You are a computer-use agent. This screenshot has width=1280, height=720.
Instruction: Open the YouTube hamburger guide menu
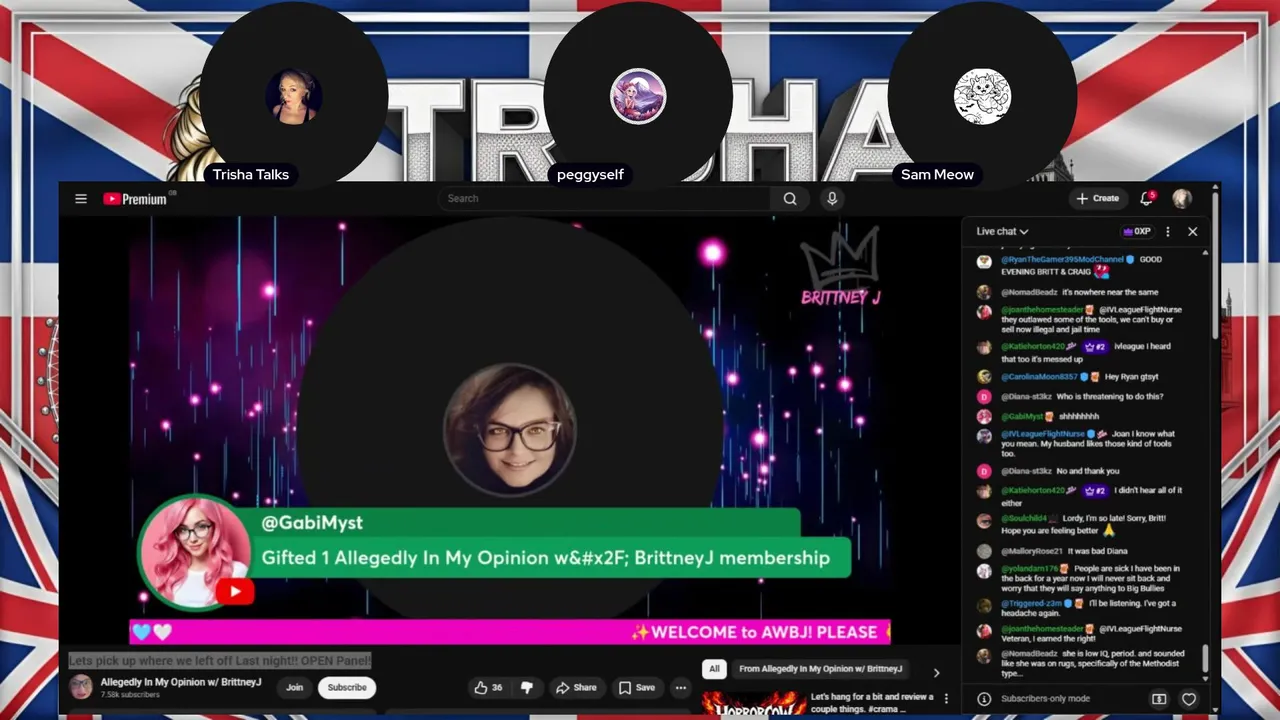[x=81, y=199]
